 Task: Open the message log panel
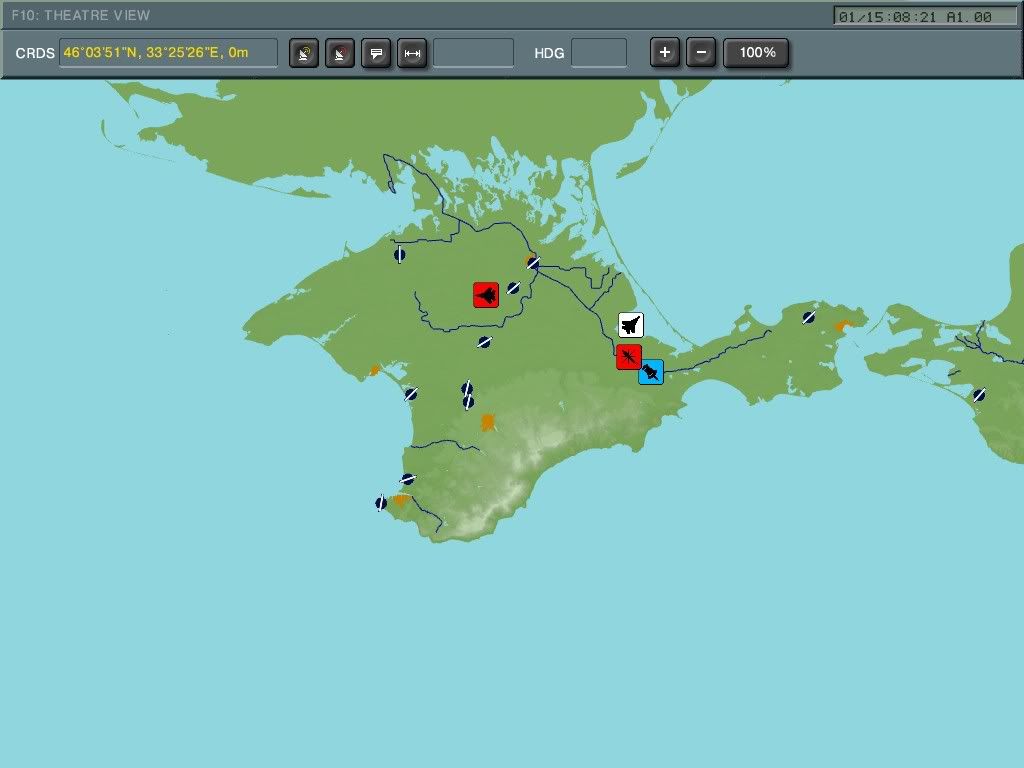tap(376, 53)
